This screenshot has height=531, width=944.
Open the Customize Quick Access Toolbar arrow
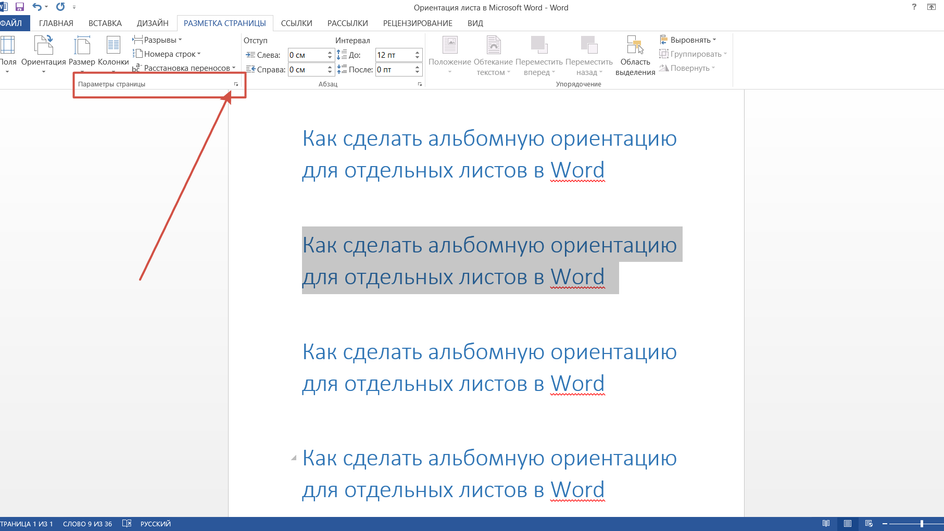pos(74,7)
